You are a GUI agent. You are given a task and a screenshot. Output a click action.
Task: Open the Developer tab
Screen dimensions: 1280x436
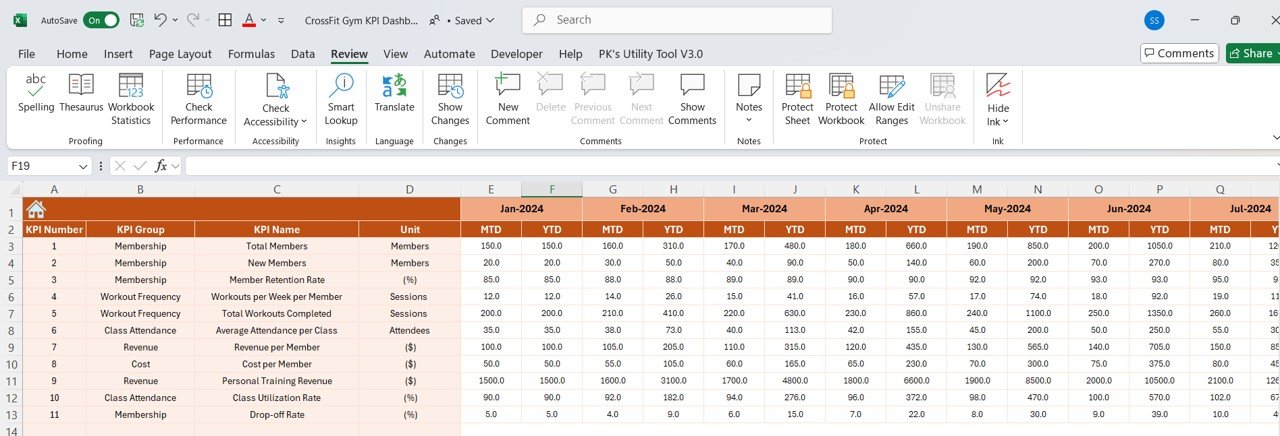coord(516,54)
